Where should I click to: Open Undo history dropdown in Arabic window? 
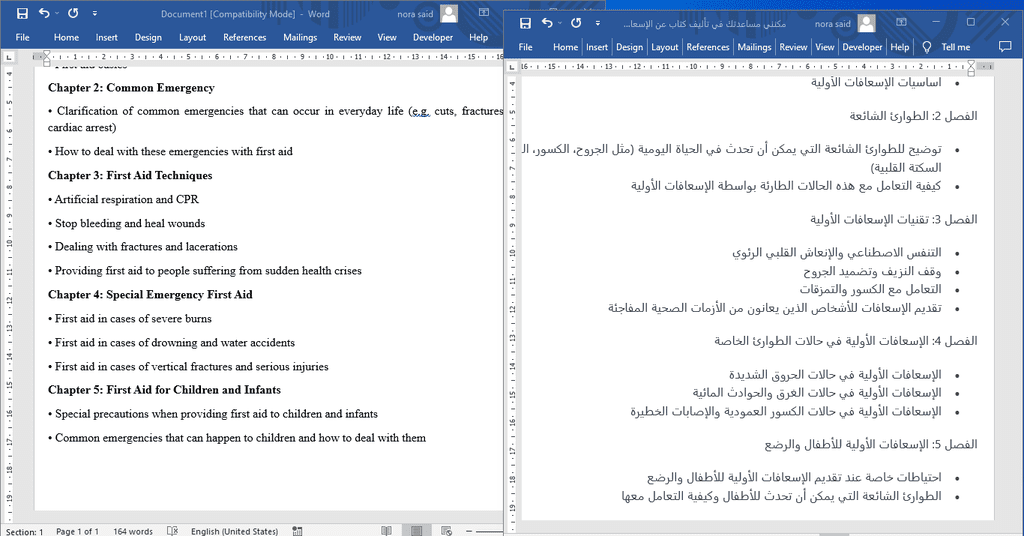[x=560, y=24]
